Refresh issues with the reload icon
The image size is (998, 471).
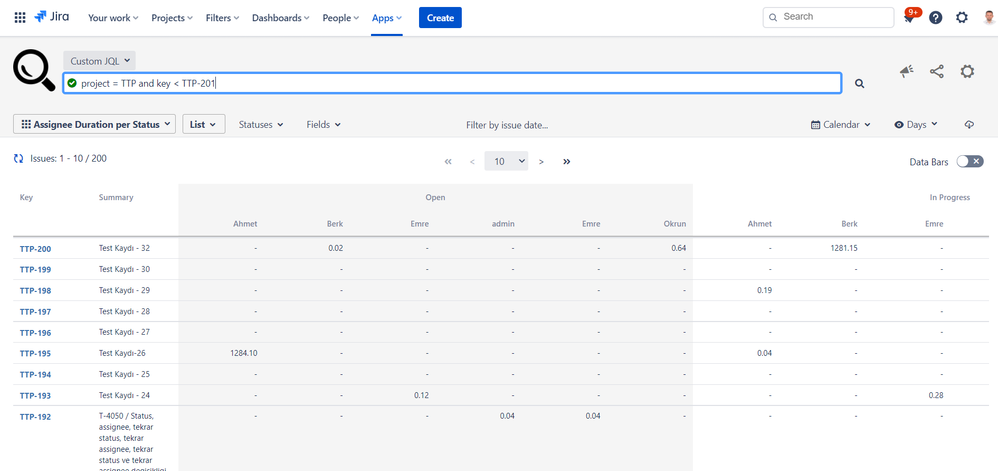[19, 158]
